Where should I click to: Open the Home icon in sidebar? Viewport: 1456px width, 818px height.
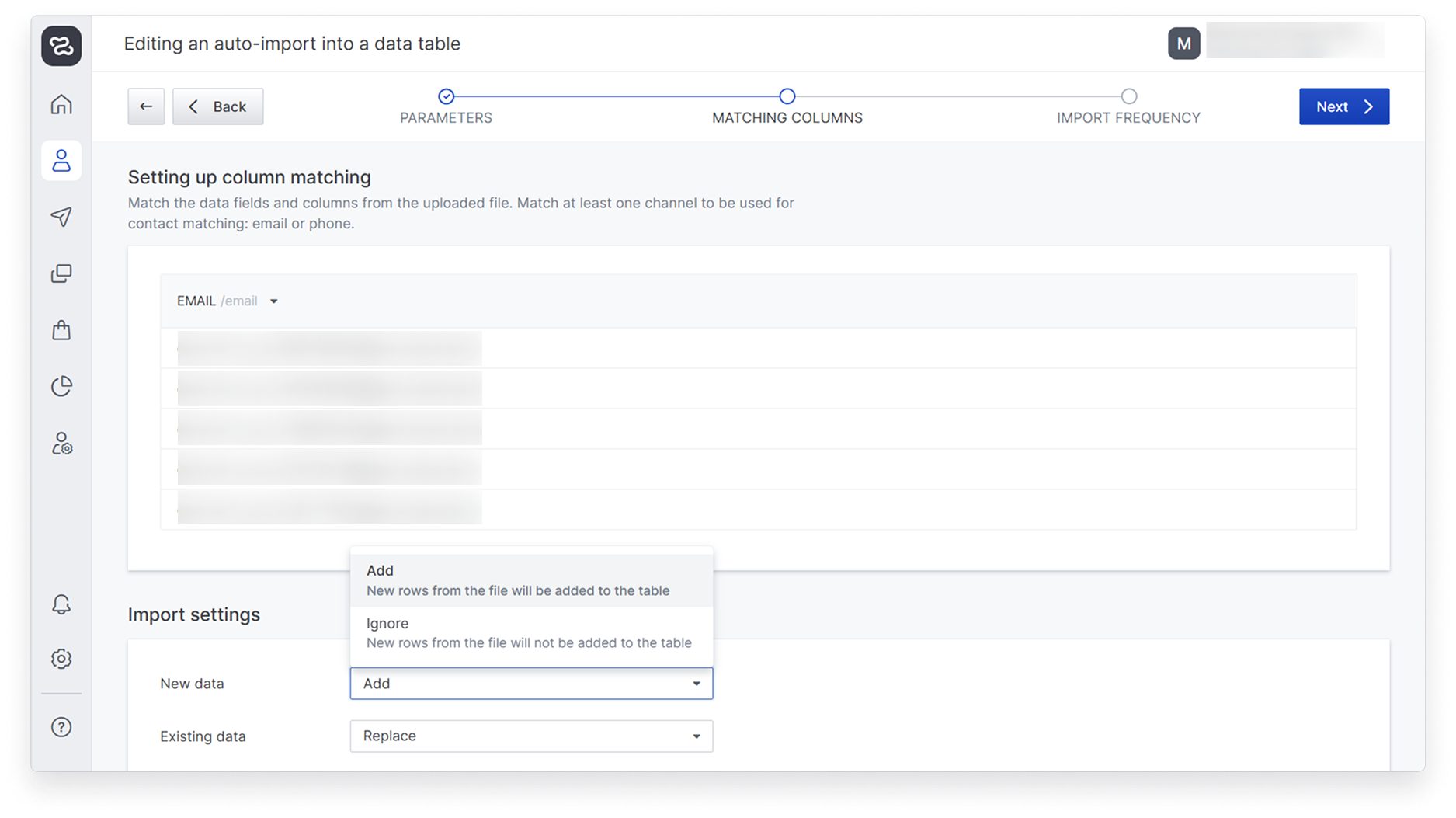tap(61, 104)
